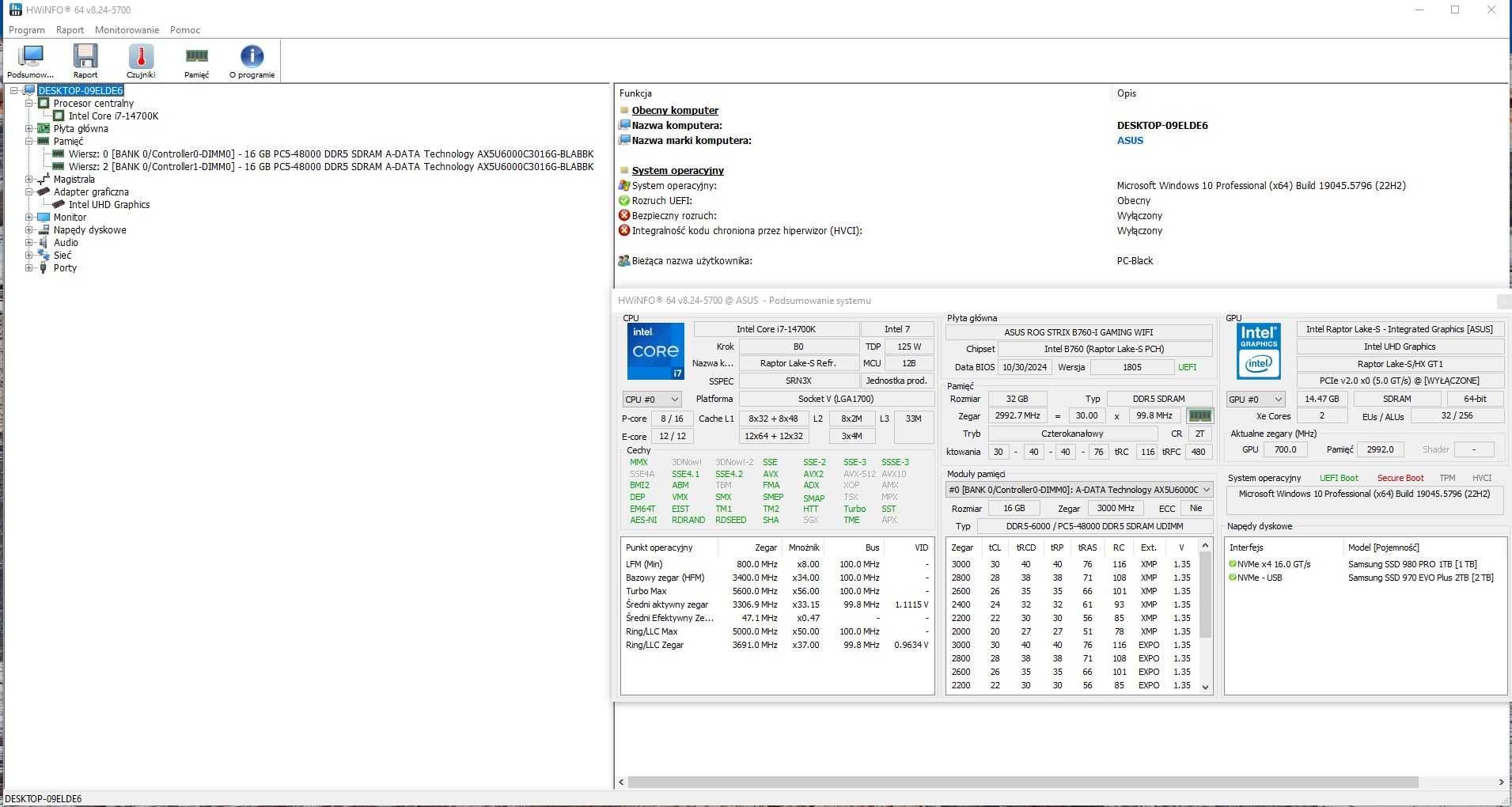Click the Turbo Max operating point row
This screenshot has height=807, width=1512.
777,592
